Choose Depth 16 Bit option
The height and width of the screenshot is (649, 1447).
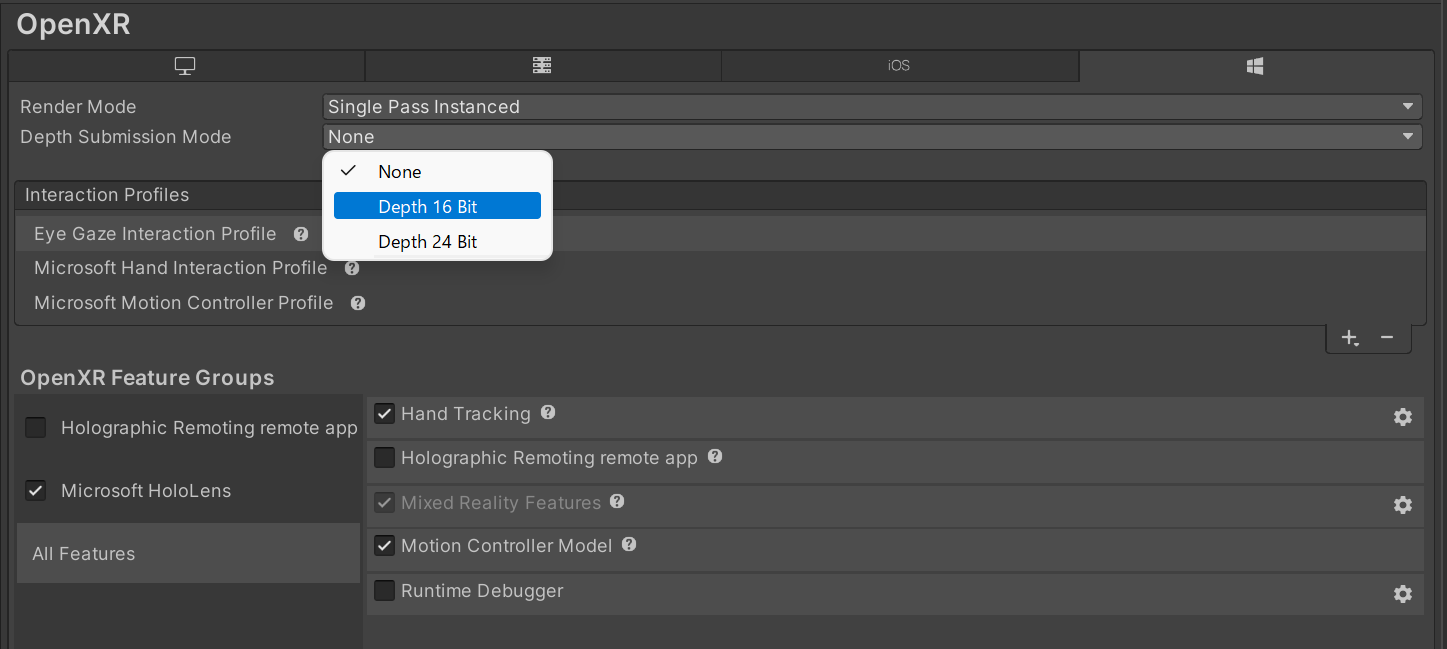[x=437, y=206]
